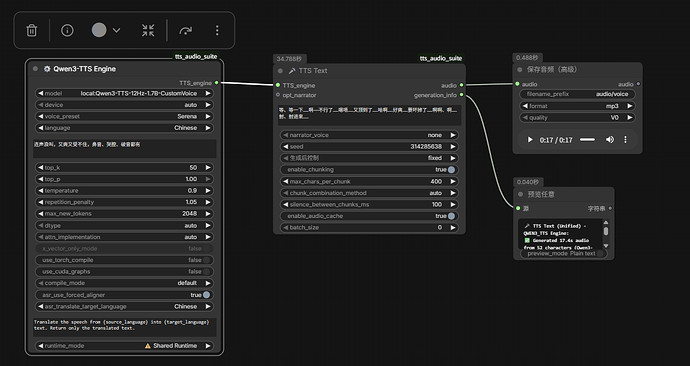Mute audio using the speaker icon
Viewport: 690px width, 366px height.
coord(609,140)
